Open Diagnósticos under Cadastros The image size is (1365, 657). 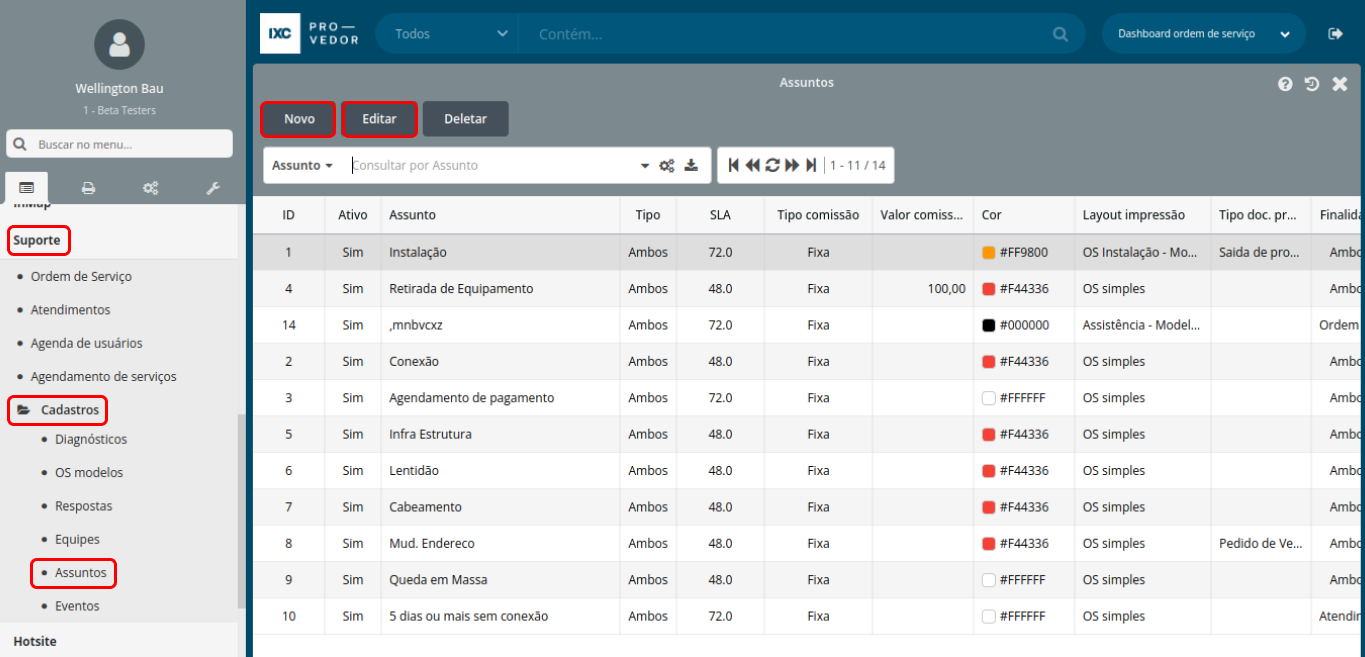(91, 439)
